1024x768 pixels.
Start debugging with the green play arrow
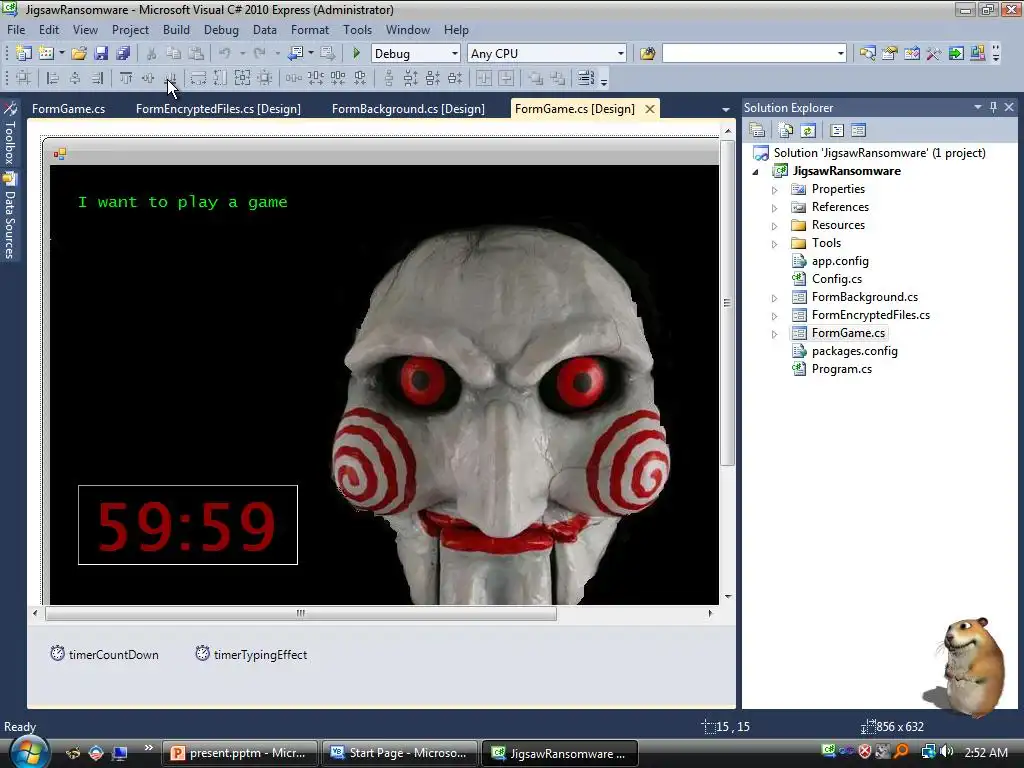(357, 53)
